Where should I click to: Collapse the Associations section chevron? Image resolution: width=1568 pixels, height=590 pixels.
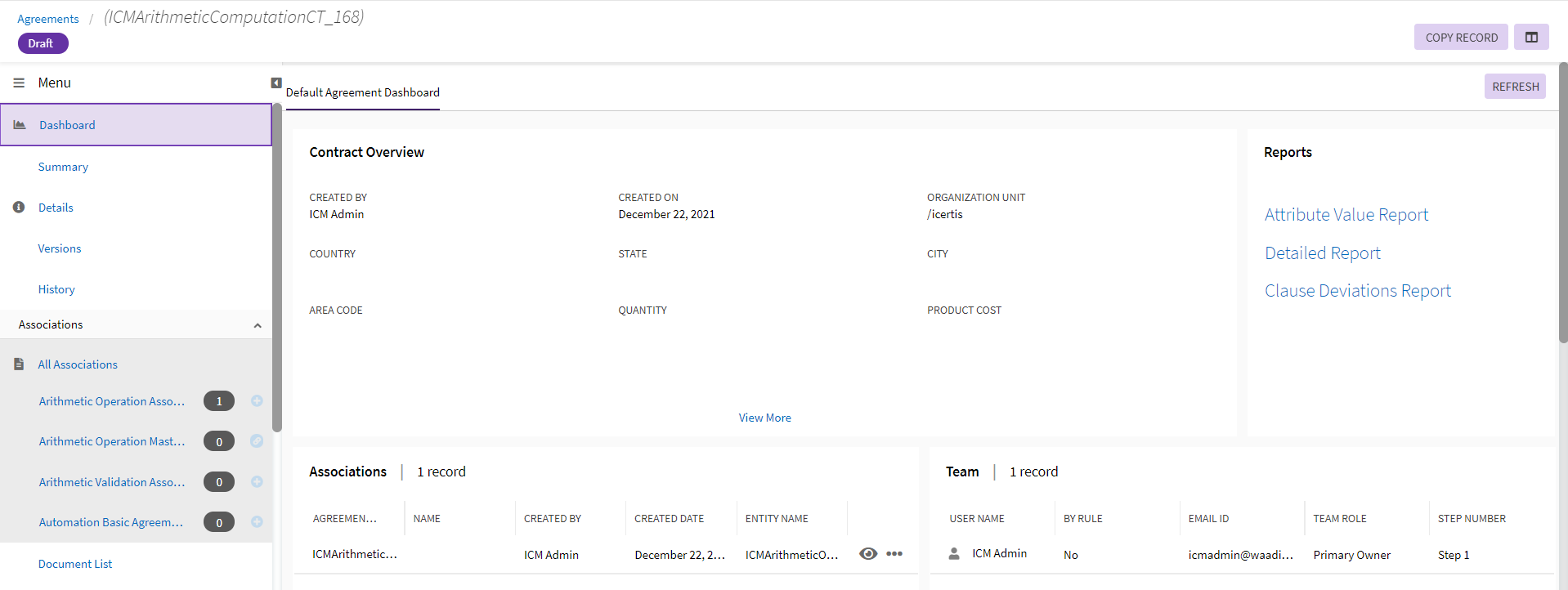tap(258, 325)
